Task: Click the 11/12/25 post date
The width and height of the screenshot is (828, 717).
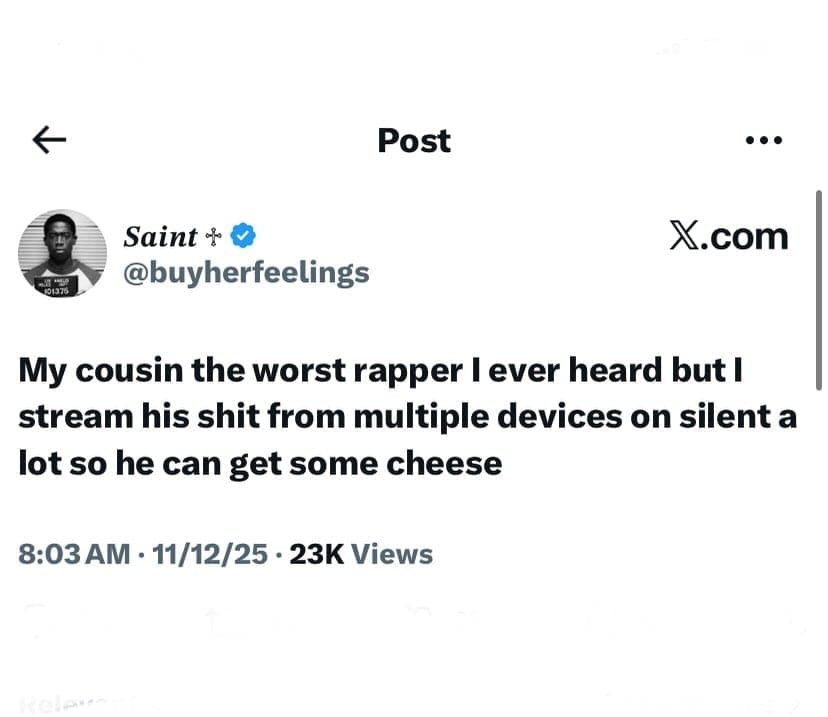Action: click(x=210, y=554)
